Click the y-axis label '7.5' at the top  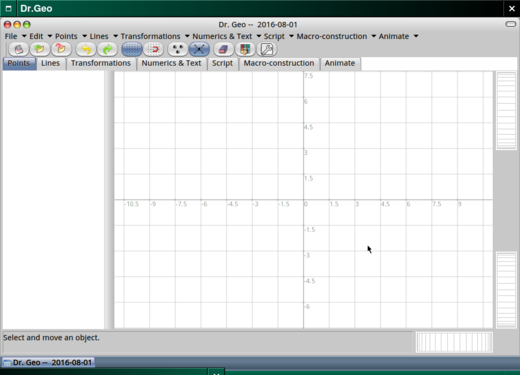(x=309, y=76)
